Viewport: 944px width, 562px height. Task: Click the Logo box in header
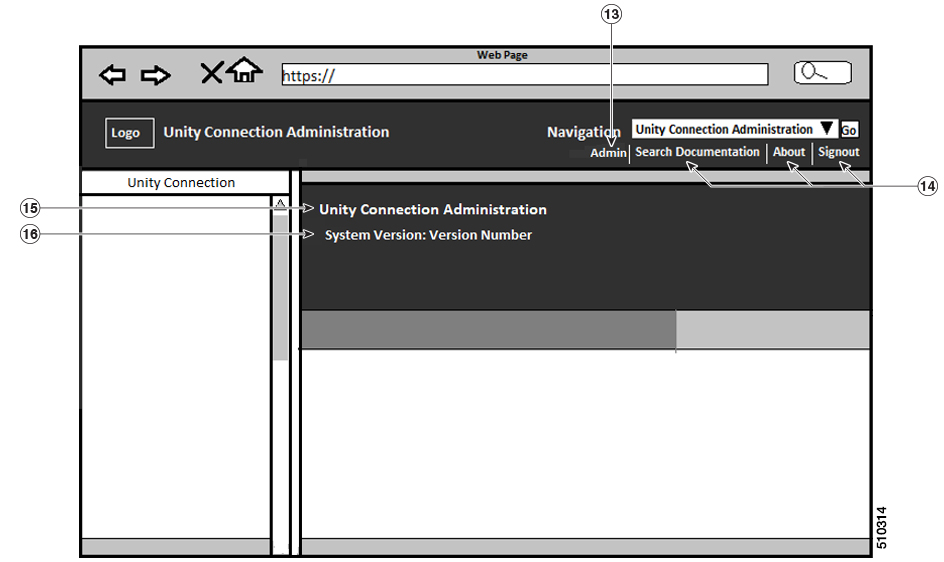click(x=129, y=133)
